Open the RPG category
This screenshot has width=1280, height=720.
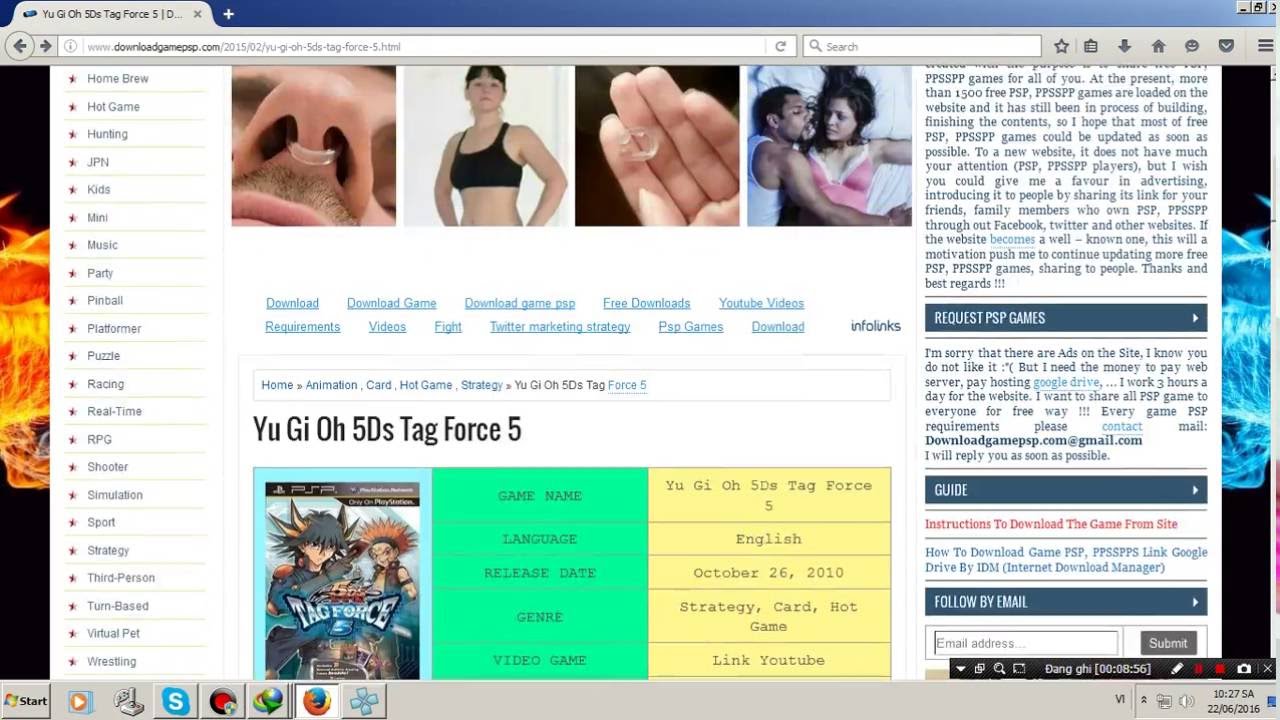click(x=99, y=440)
